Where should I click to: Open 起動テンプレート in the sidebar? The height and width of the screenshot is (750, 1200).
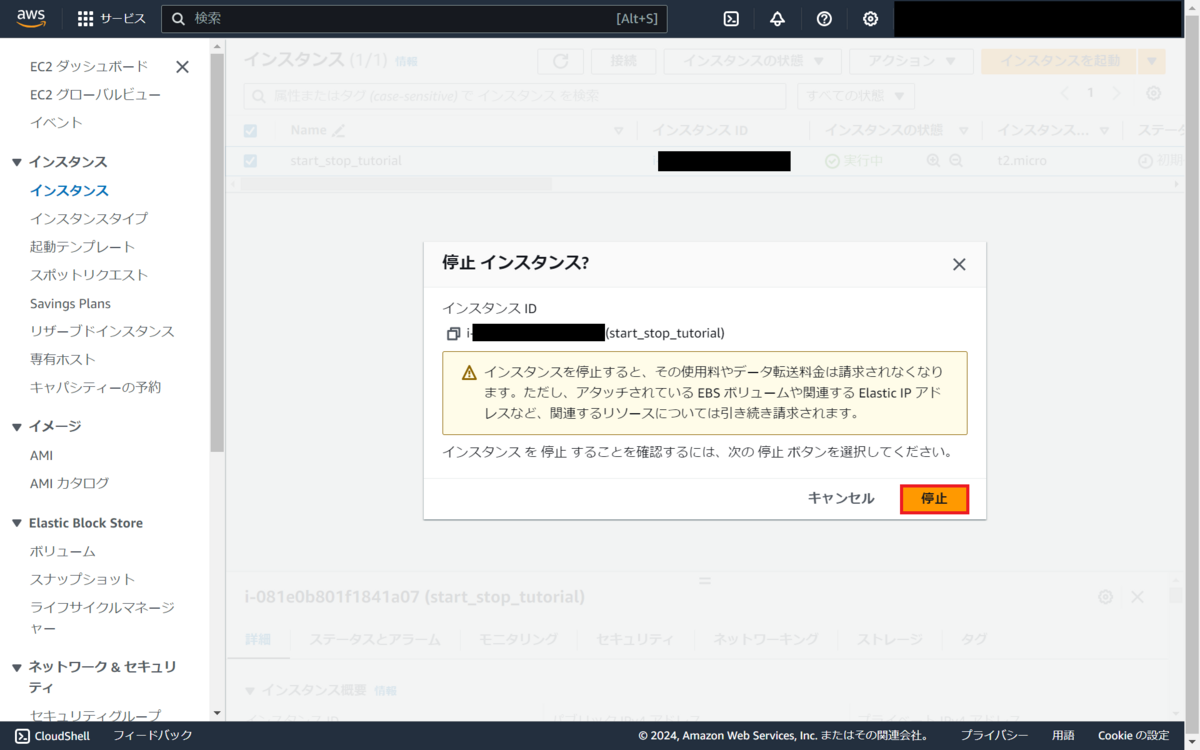tap(82, 246)
